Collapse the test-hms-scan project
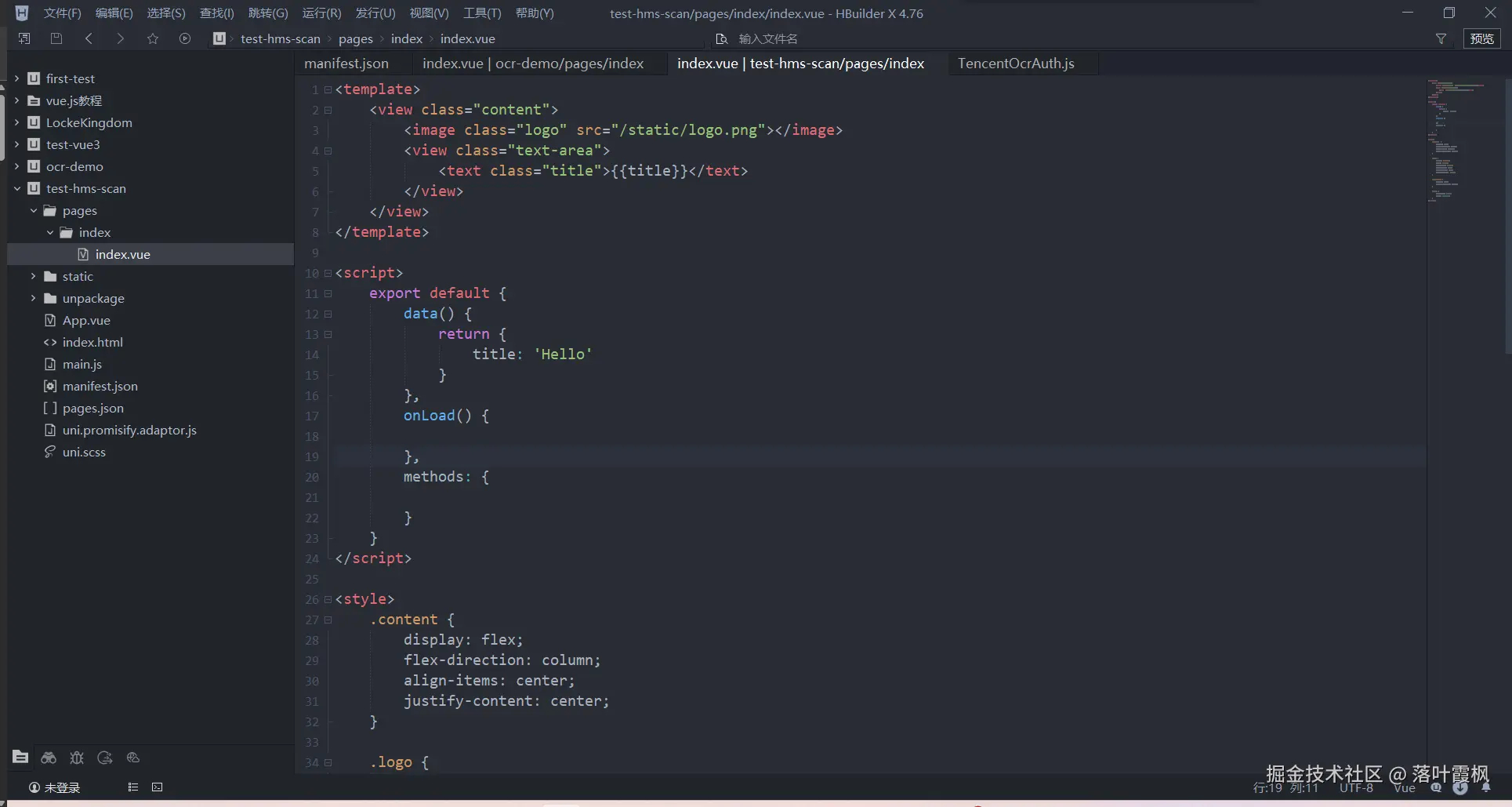 [16, 188]
